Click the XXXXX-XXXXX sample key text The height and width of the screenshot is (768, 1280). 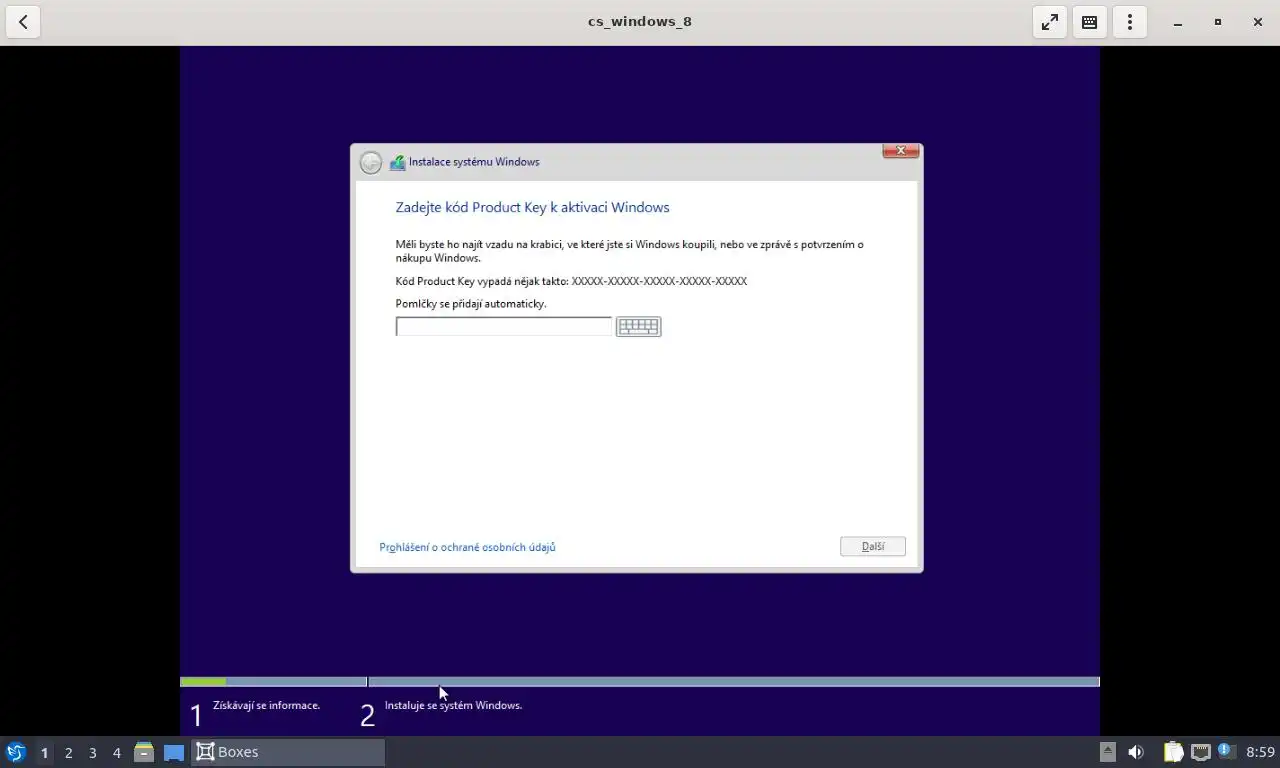tap(659, 281)
